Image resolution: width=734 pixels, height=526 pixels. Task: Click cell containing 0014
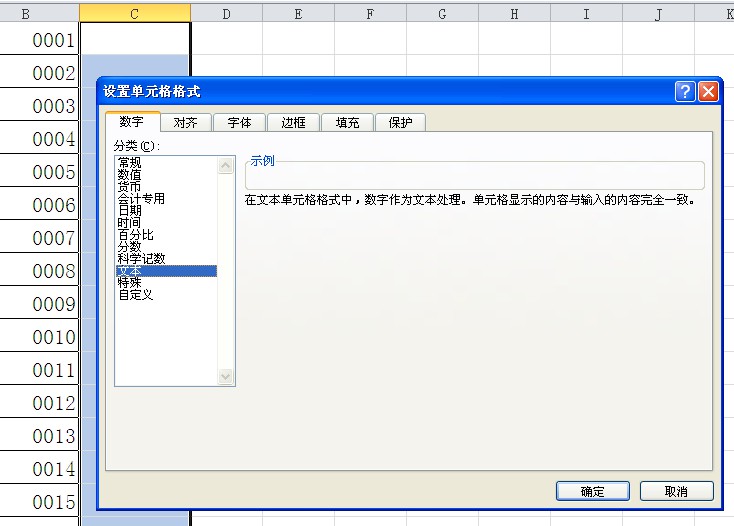(39, 468)
